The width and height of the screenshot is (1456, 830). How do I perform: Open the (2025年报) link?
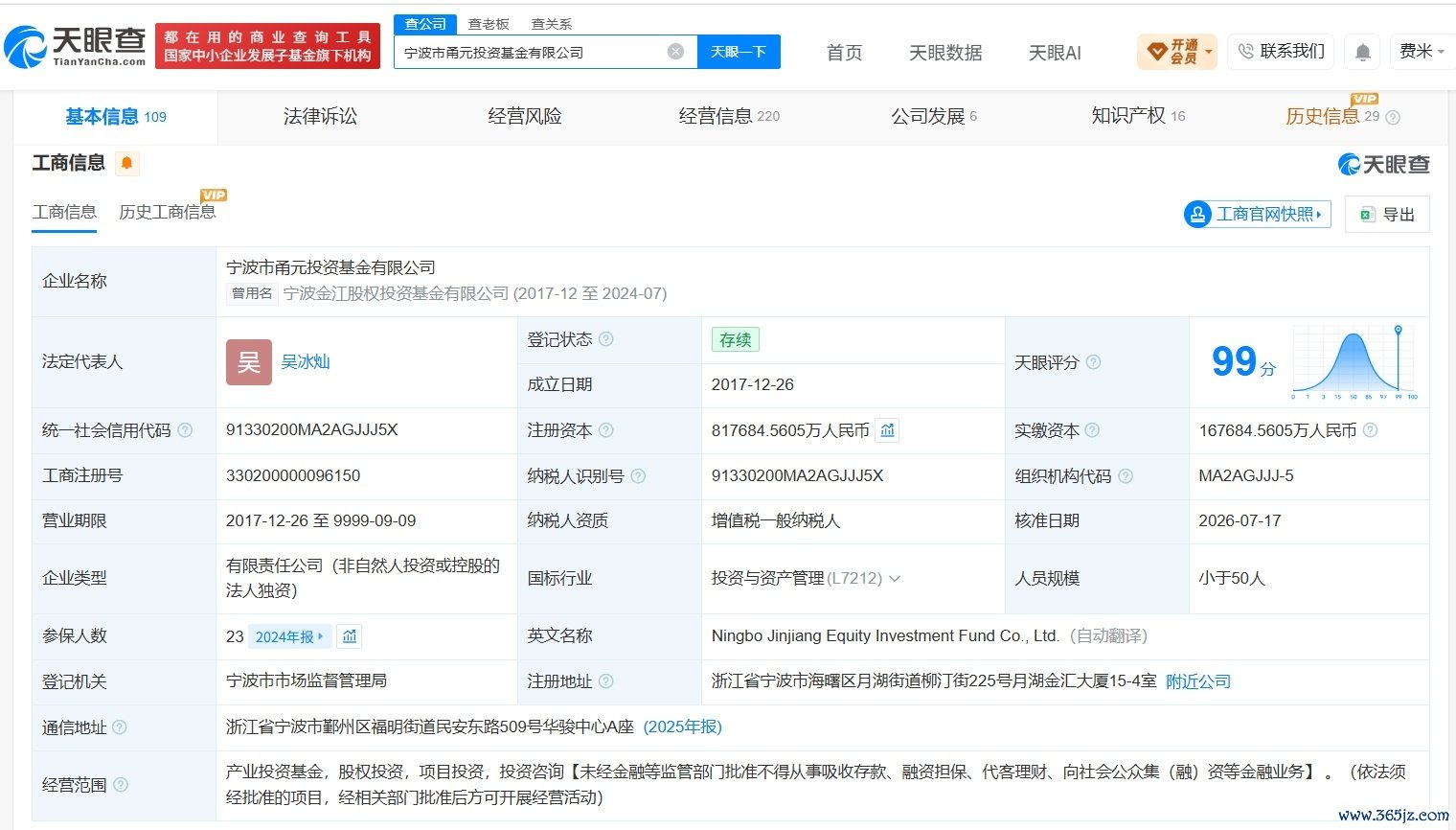(683, 727)
